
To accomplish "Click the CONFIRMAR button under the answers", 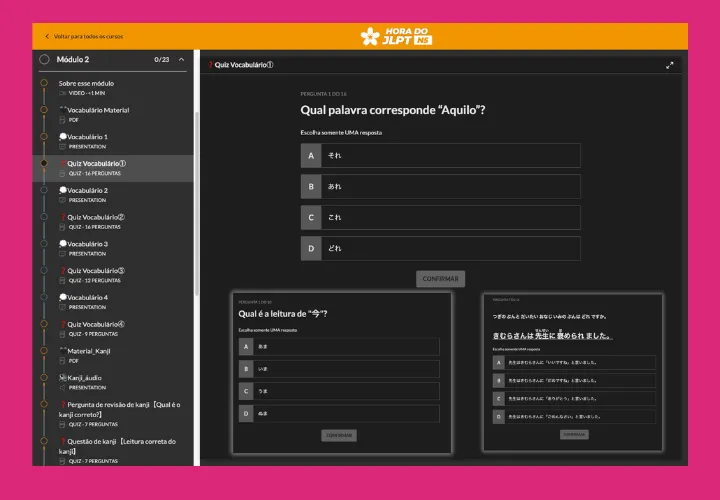I will pyautogui.click(x=440, y=279).
